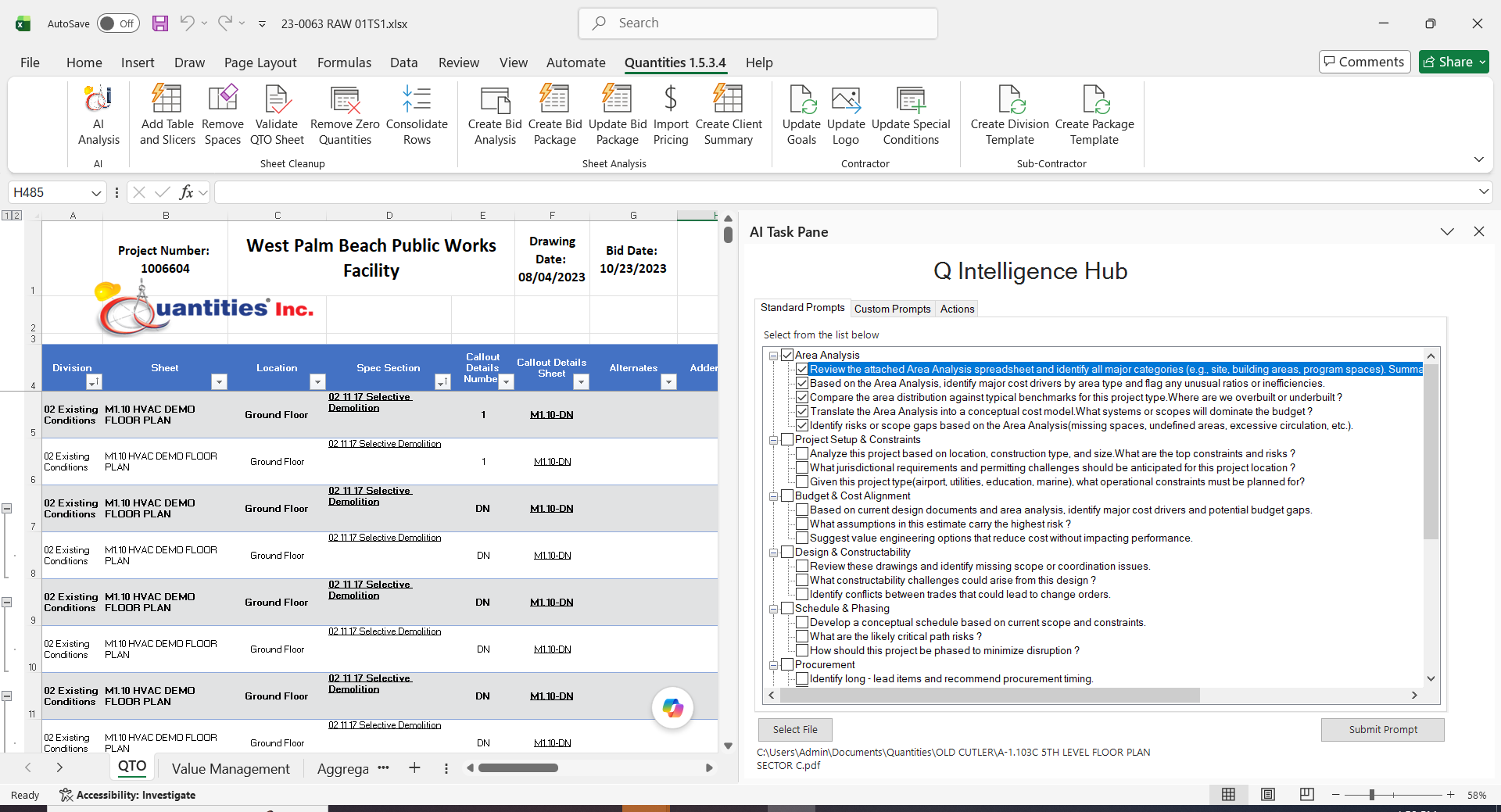Click Validate QTO Sheet
Image resolution: width=1501 pixels, height=812 pixels.
(277, 116)
